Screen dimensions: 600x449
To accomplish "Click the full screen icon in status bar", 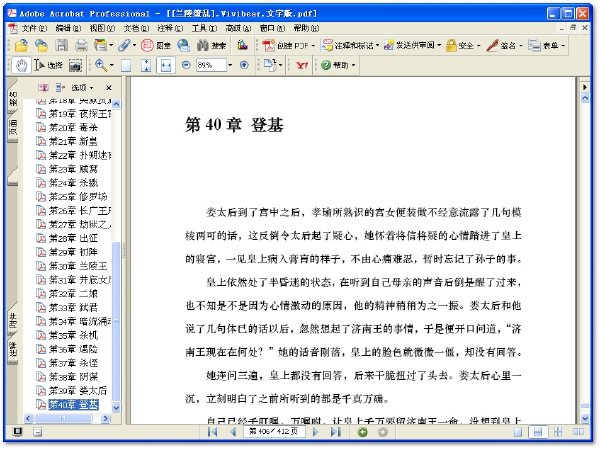I will [x=17, y=432].
